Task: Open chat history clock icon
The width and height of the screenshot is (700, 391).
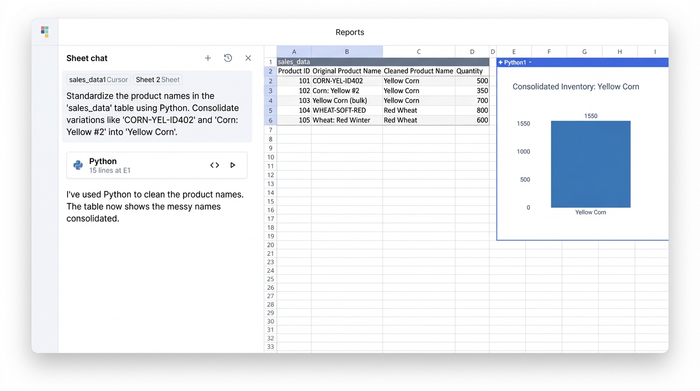Action: pos(228,58)
